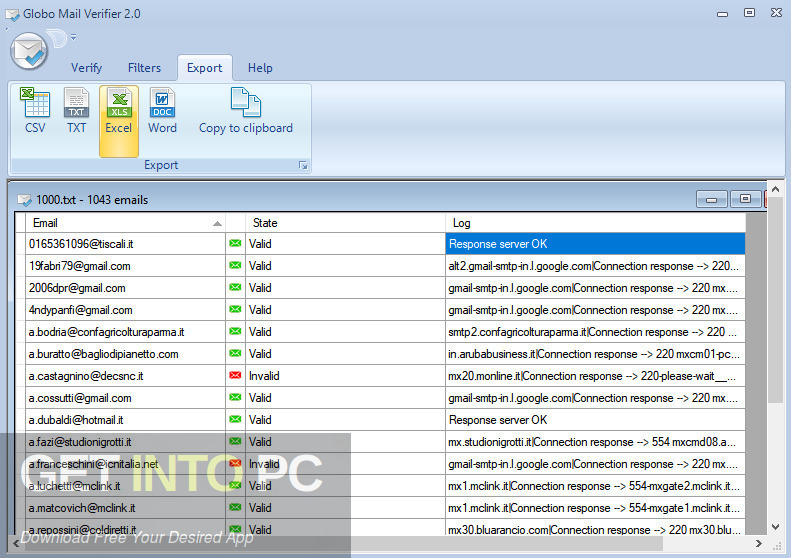Screen dimensions: 791x558
Task: Select a.cossutti@gmail.com email
Action: 80,398
